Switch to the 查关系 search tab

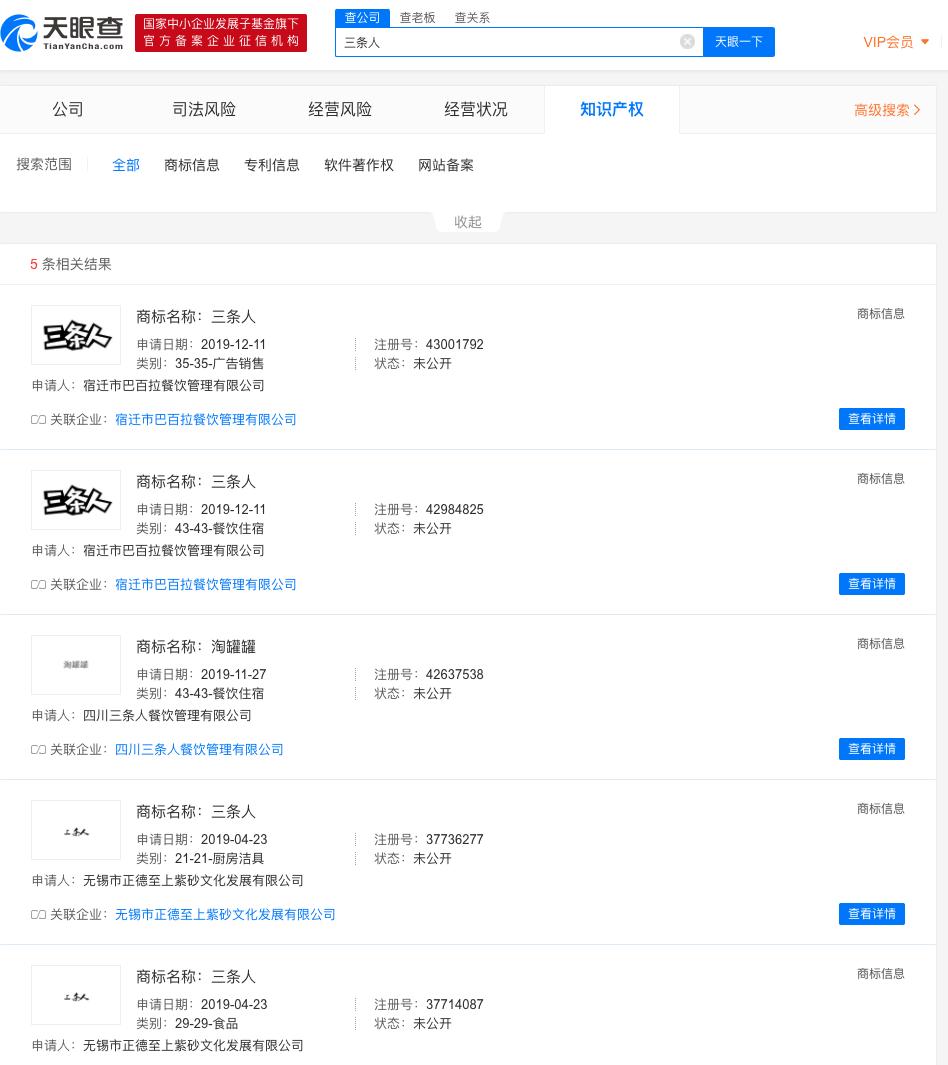click(x=472, y=18)
